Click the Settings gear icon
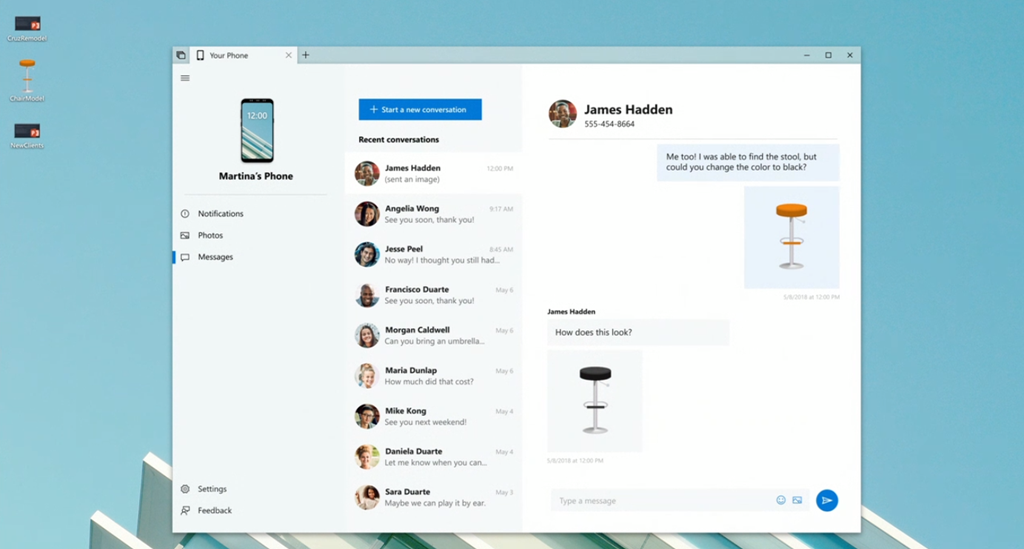This screenshot has height=549, width=1024. coord(185,489)
